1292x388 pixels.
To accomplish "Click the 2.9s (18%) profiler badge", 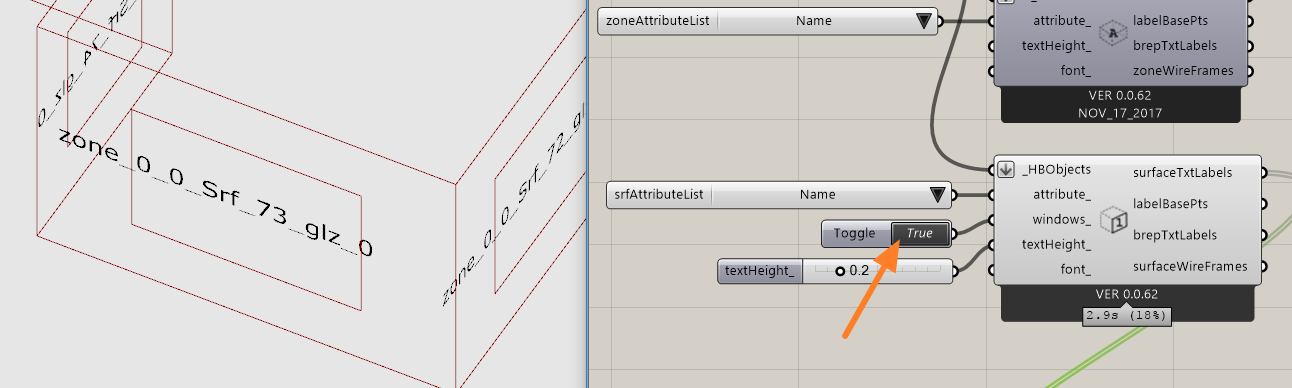I will 1127,315.
